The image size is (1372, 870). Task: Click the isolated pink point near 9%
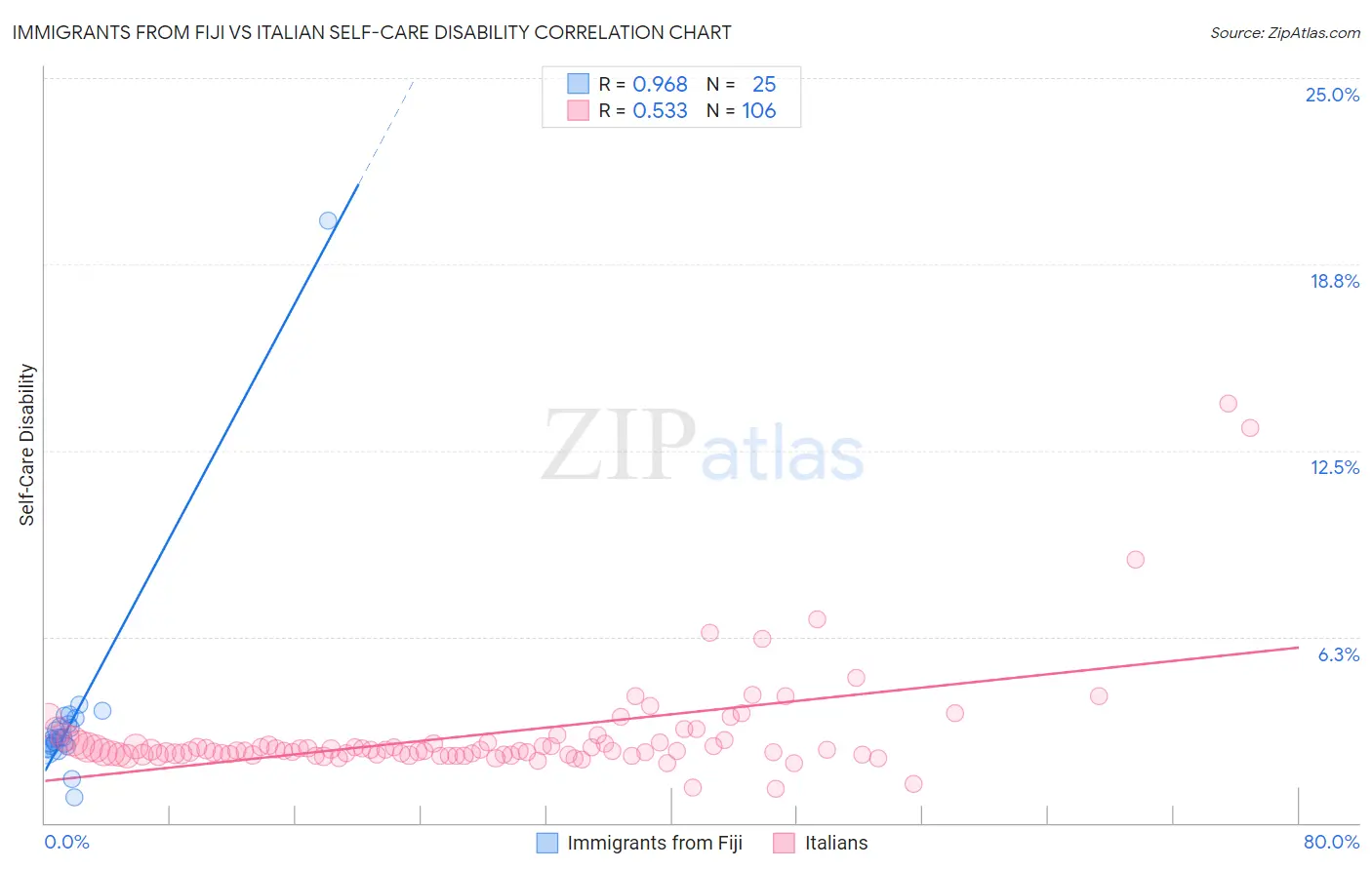[1135, 560]
